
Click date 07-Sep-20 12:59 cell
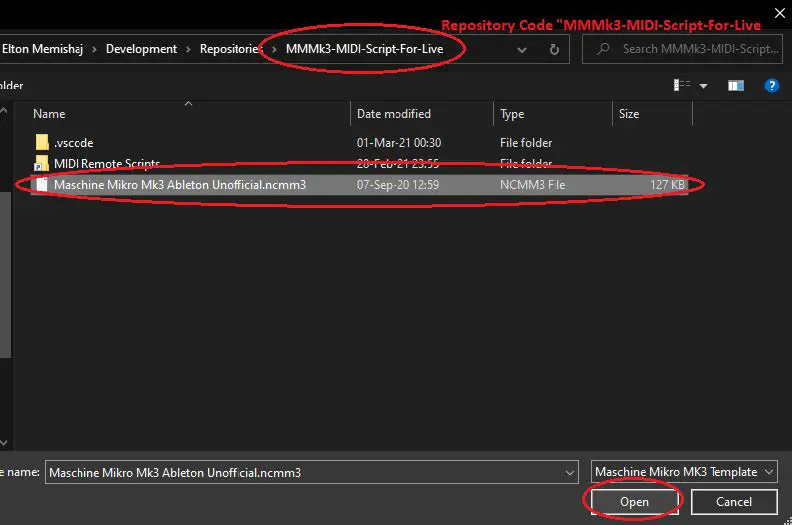398,185
